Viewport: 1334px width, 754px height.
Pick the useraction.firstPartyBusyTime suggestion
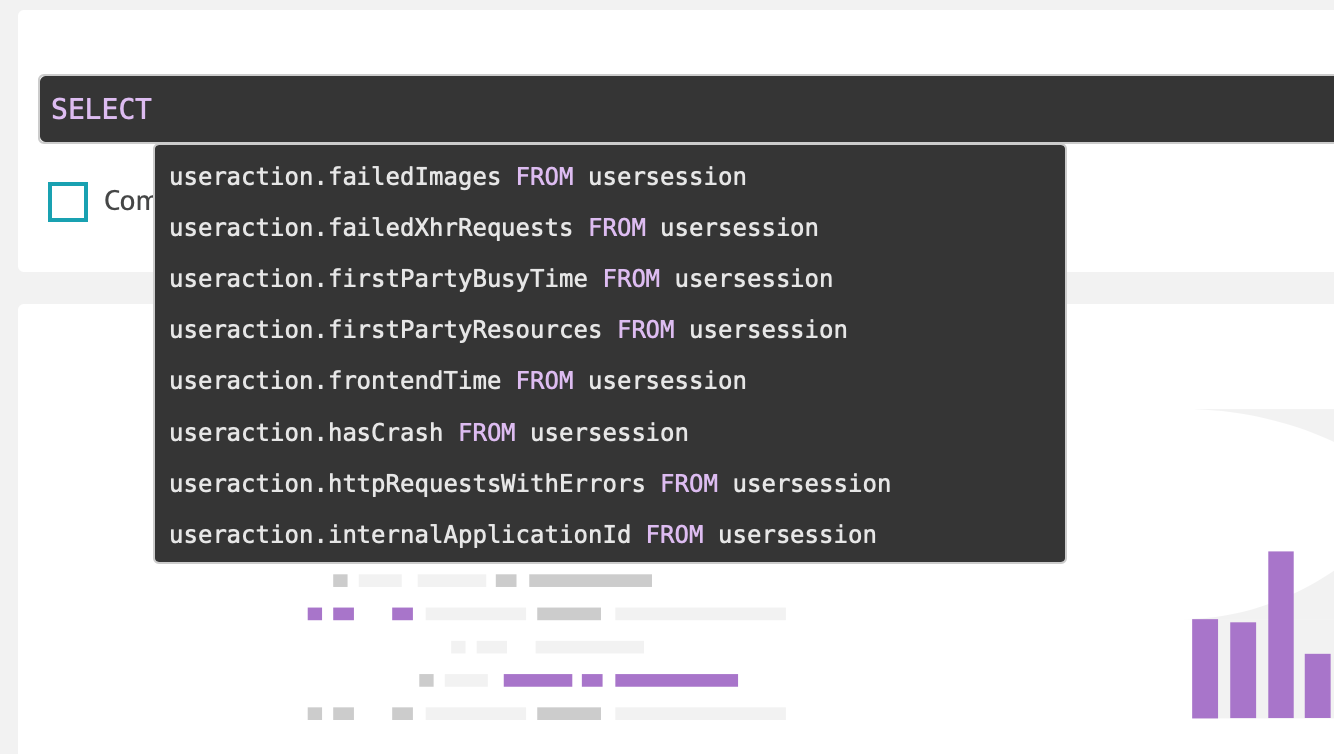500,279
